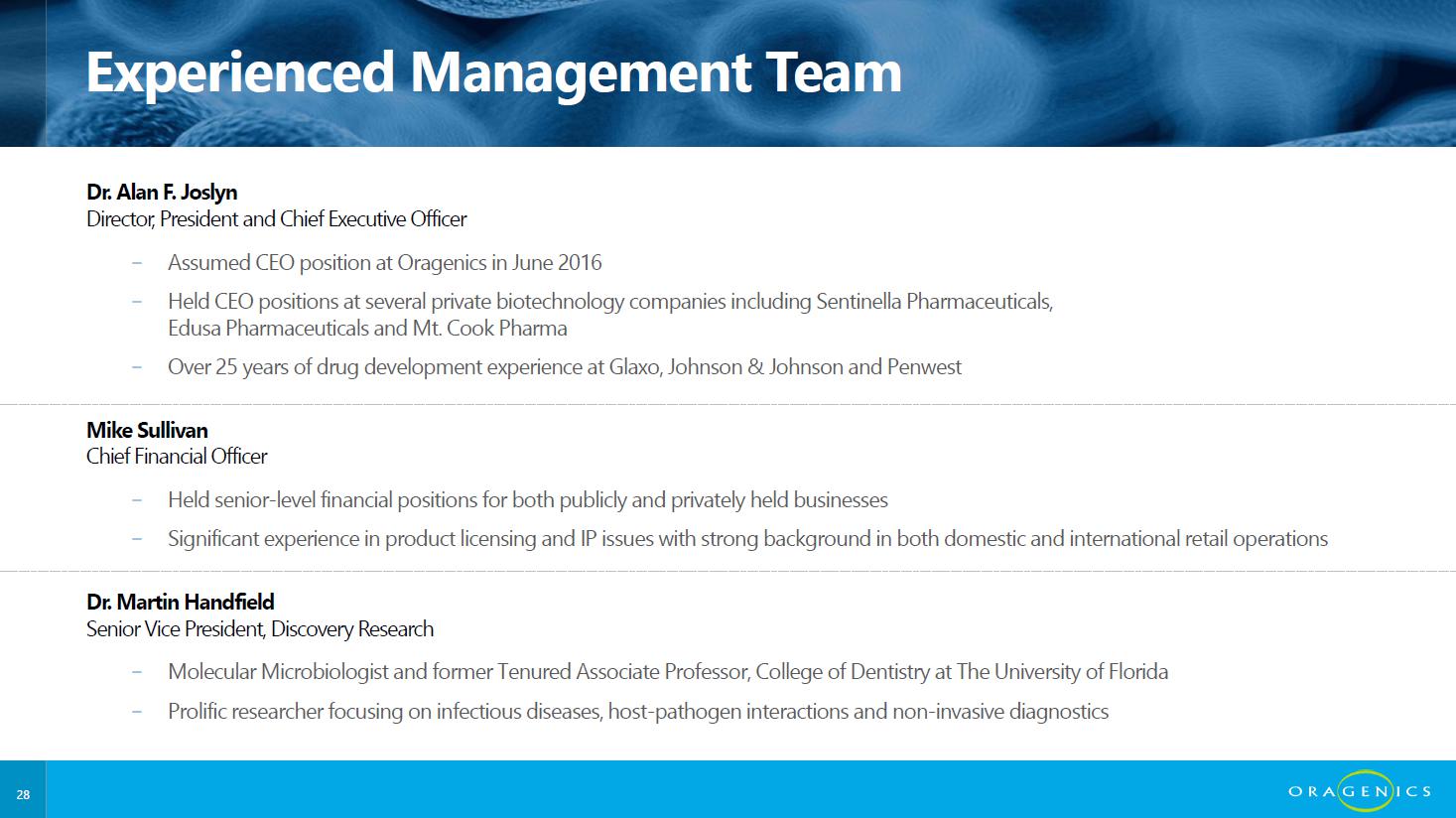Screen dimensions: 1456x818
Task: Click the 'Prolific researcher focusing on infectious diseases' bullet
Action: [x=637, y=712]
